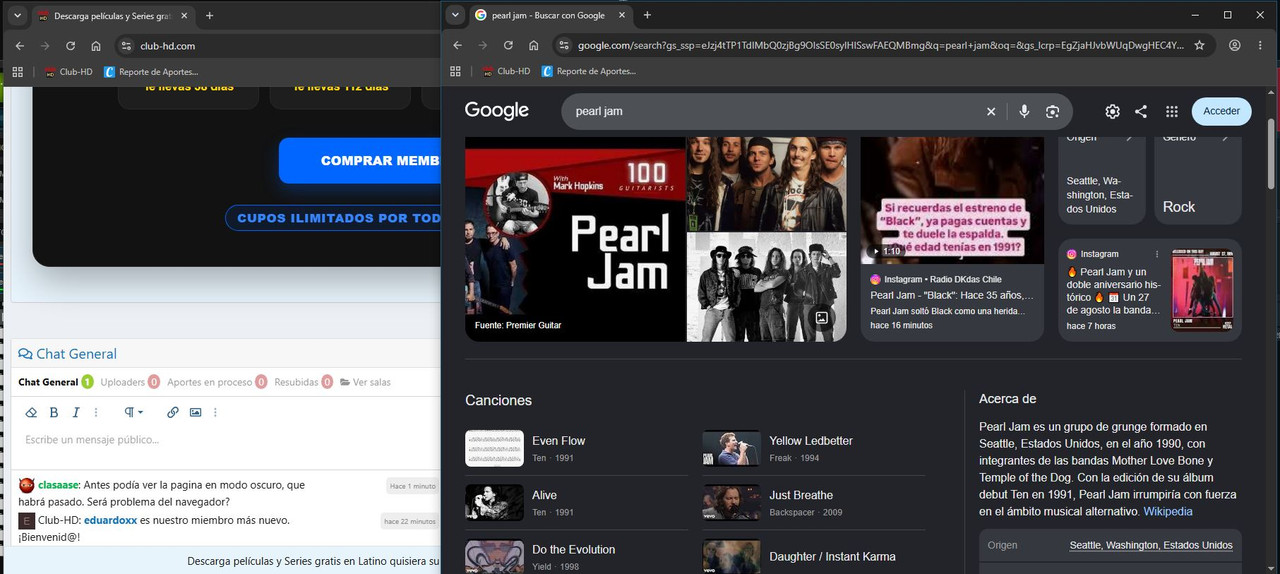Go back in the Google window
The image size is (1280, 574).
click(457, 45)
